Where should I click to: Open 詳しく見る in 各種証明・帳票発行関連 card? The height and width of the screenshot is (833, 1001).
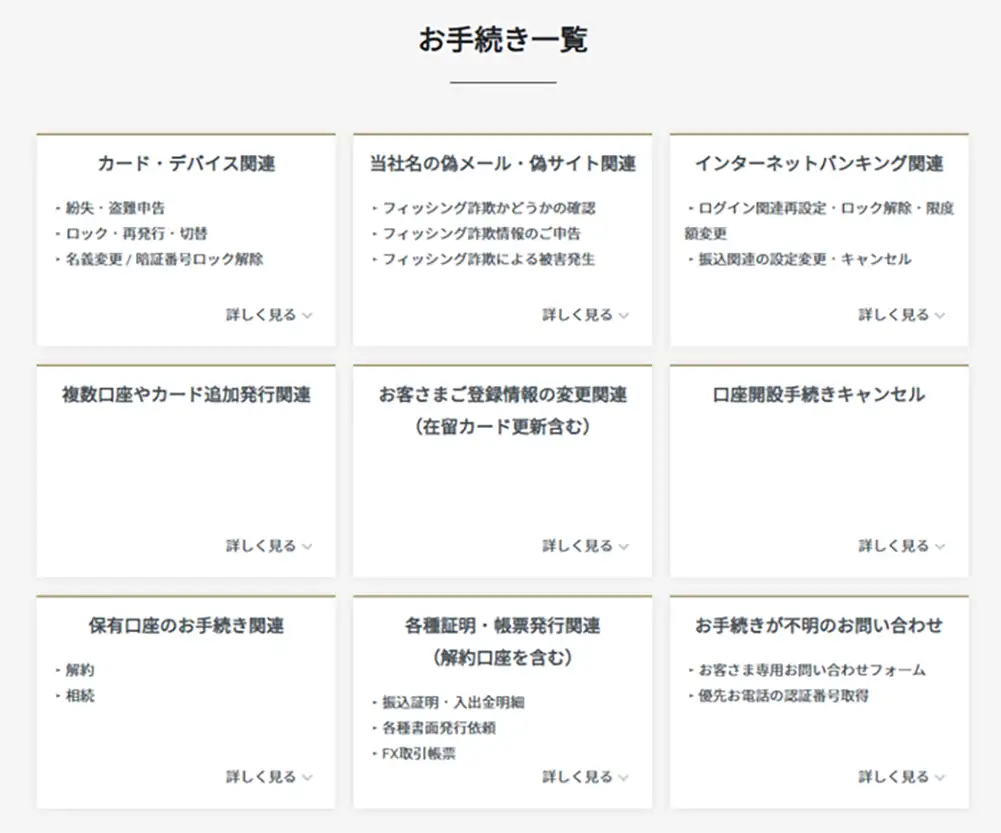pos(585,777)
